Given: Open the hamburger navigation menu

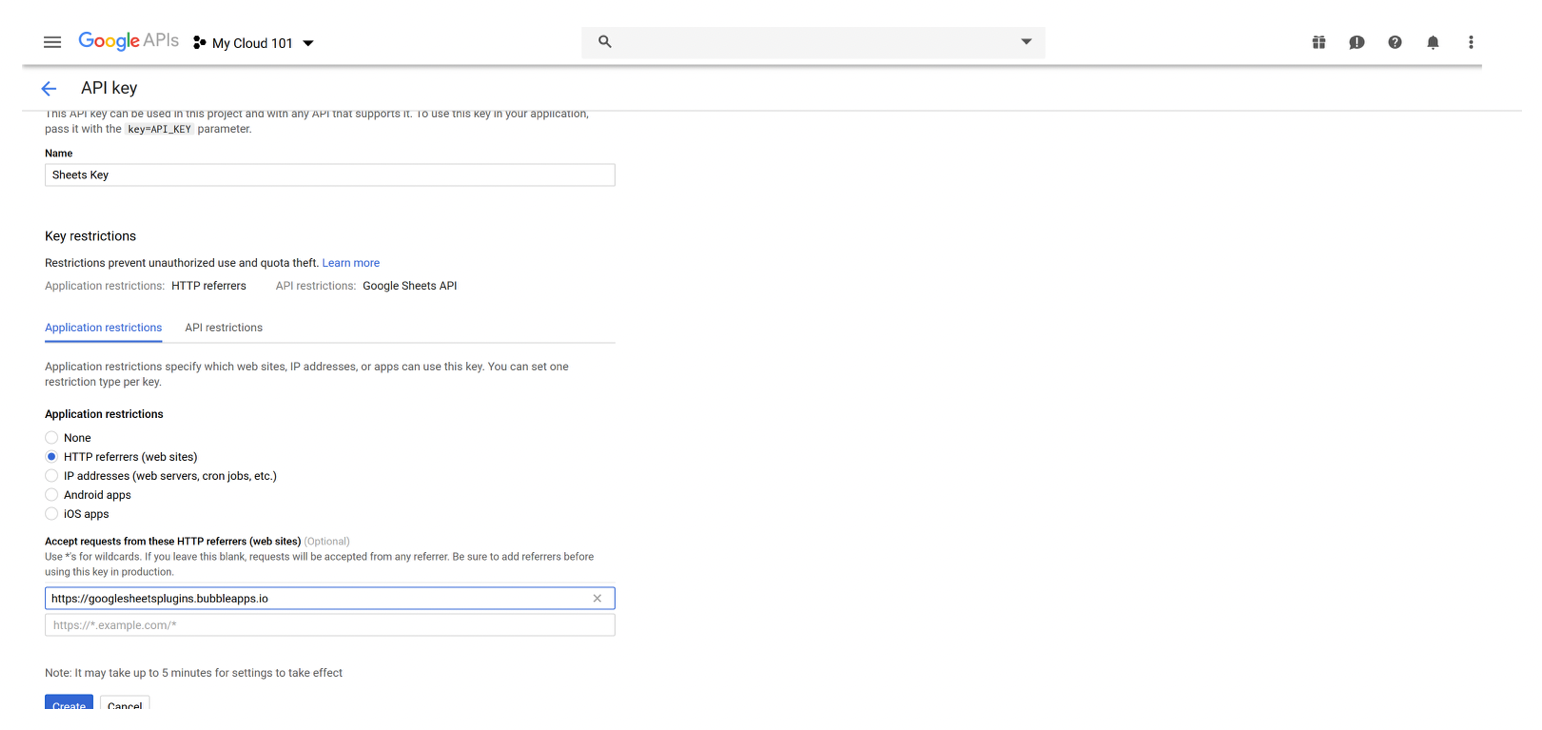Looking at the screenshot, I should 53,42.
